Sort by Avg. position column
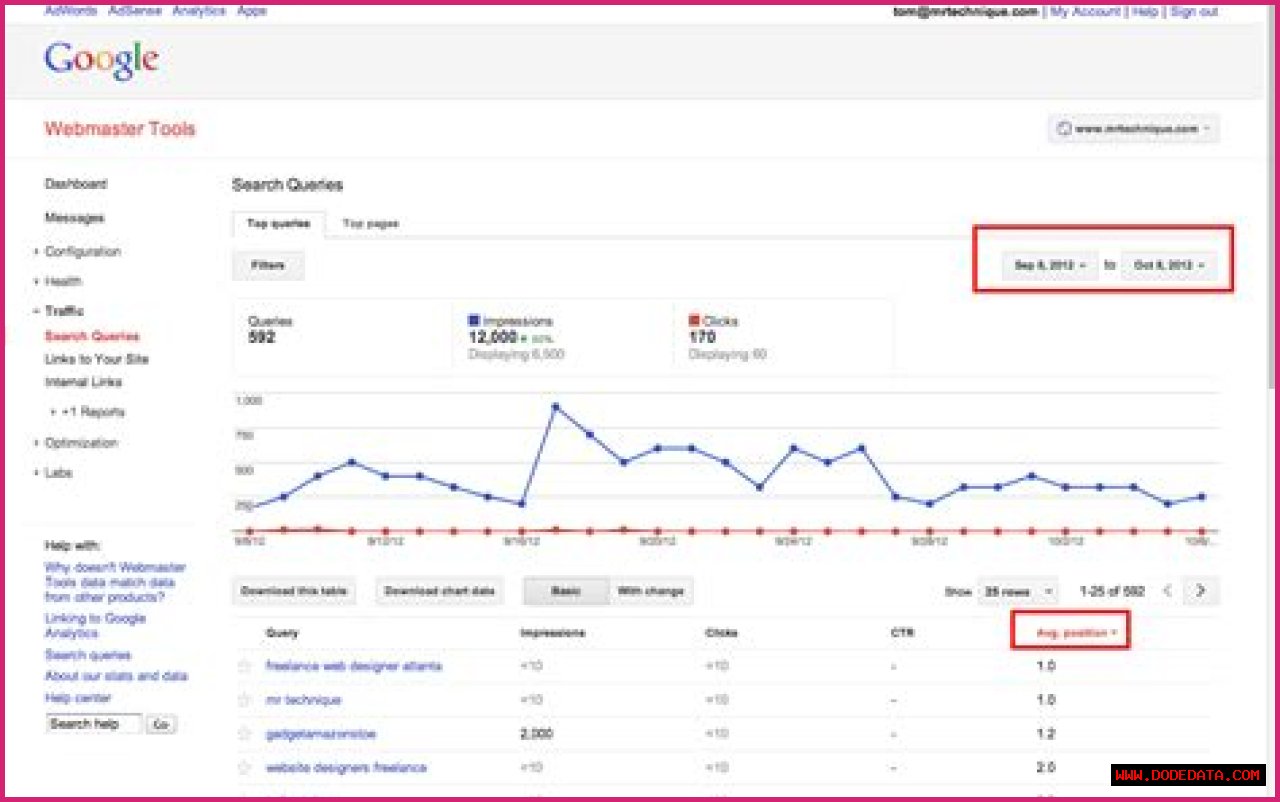Viewport: 1280px width, 802px height. point(1076,633)
